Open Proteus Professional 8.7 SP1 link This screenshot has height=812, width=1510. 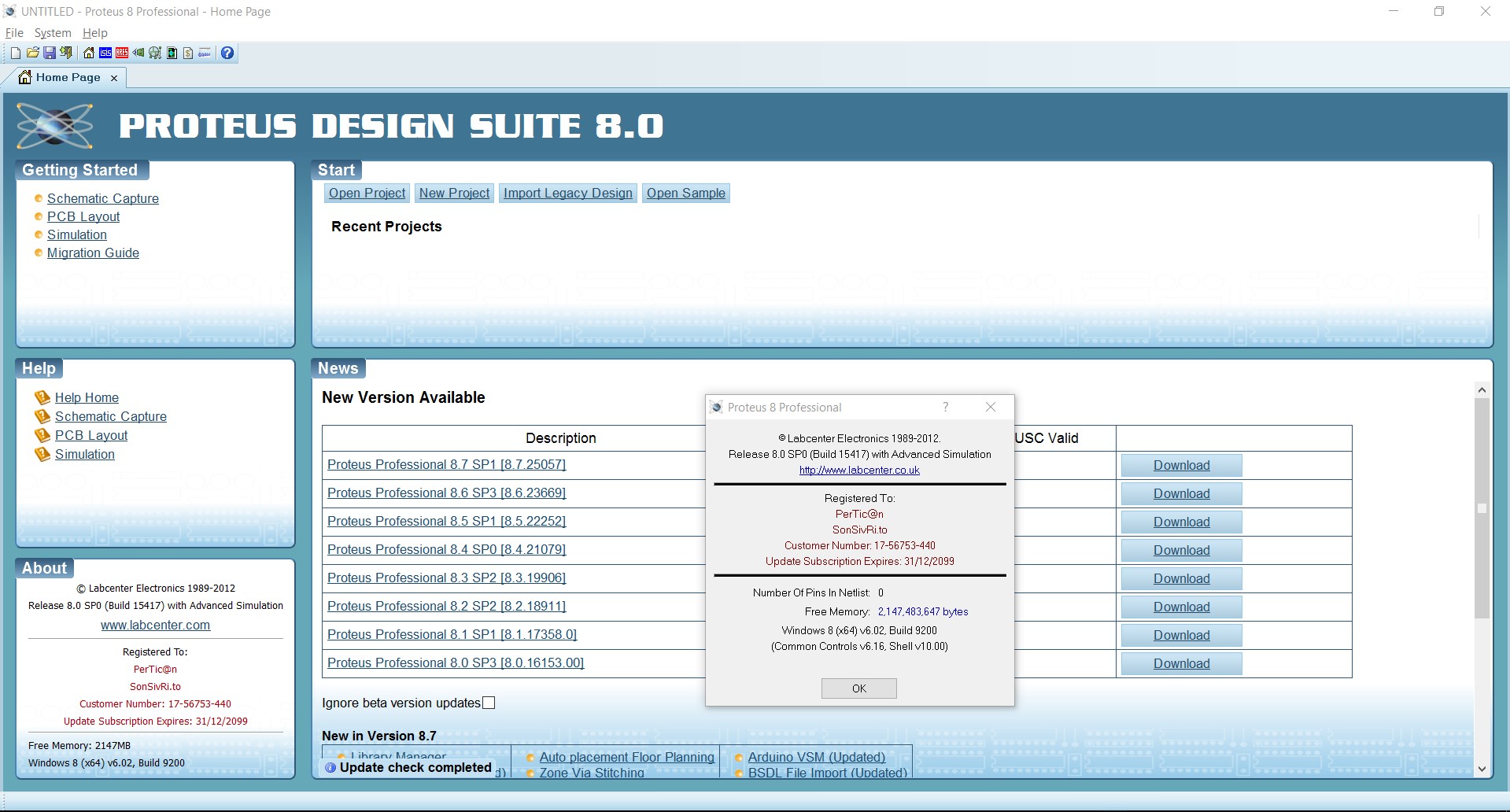tap(446, 464)
